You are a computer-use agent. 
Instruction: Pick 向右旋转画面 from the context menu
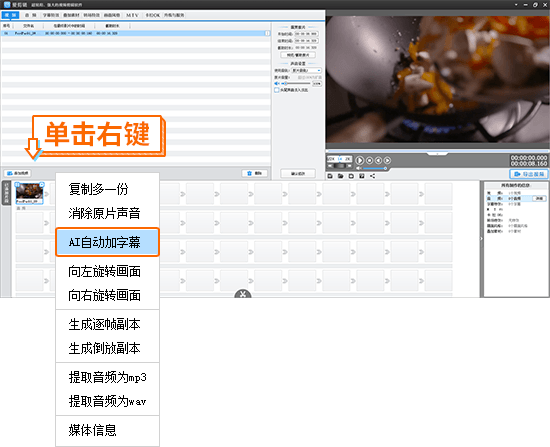point(107,295)
